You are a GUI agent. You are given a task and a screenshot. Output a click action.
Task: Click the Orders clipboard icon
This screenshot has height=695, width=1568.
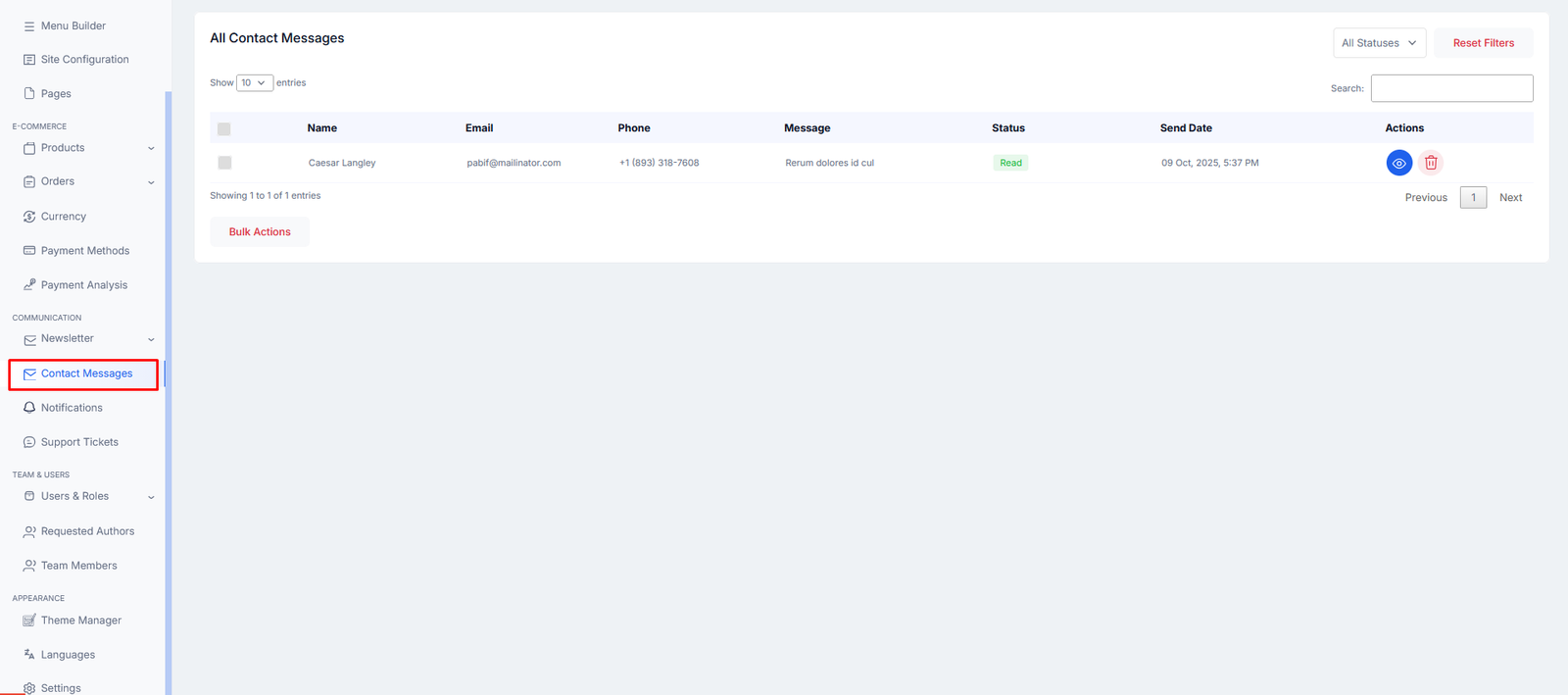tap(29, 181)
